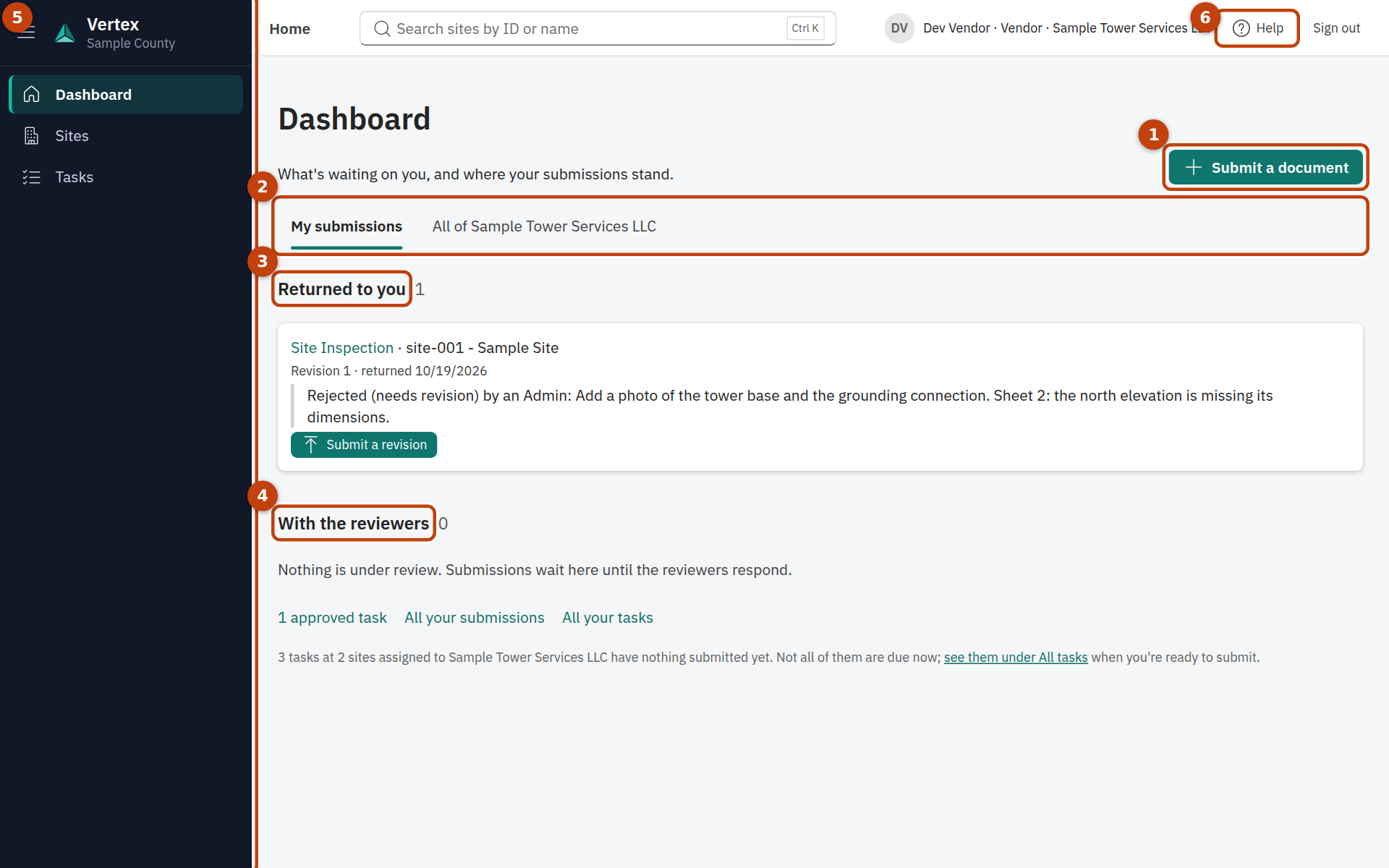Click Submit a revision button
The height and width of the screenshot is (868, 1389).
[364, 445]
